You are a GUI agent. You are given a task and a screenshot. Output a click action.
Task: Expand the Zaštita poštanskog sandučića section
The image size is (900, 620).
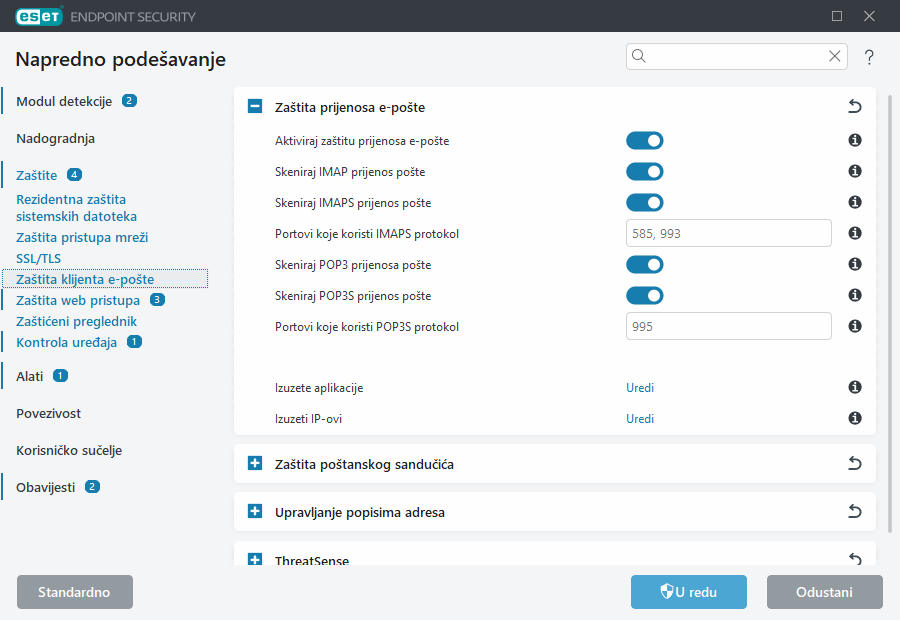pos(255,464)
